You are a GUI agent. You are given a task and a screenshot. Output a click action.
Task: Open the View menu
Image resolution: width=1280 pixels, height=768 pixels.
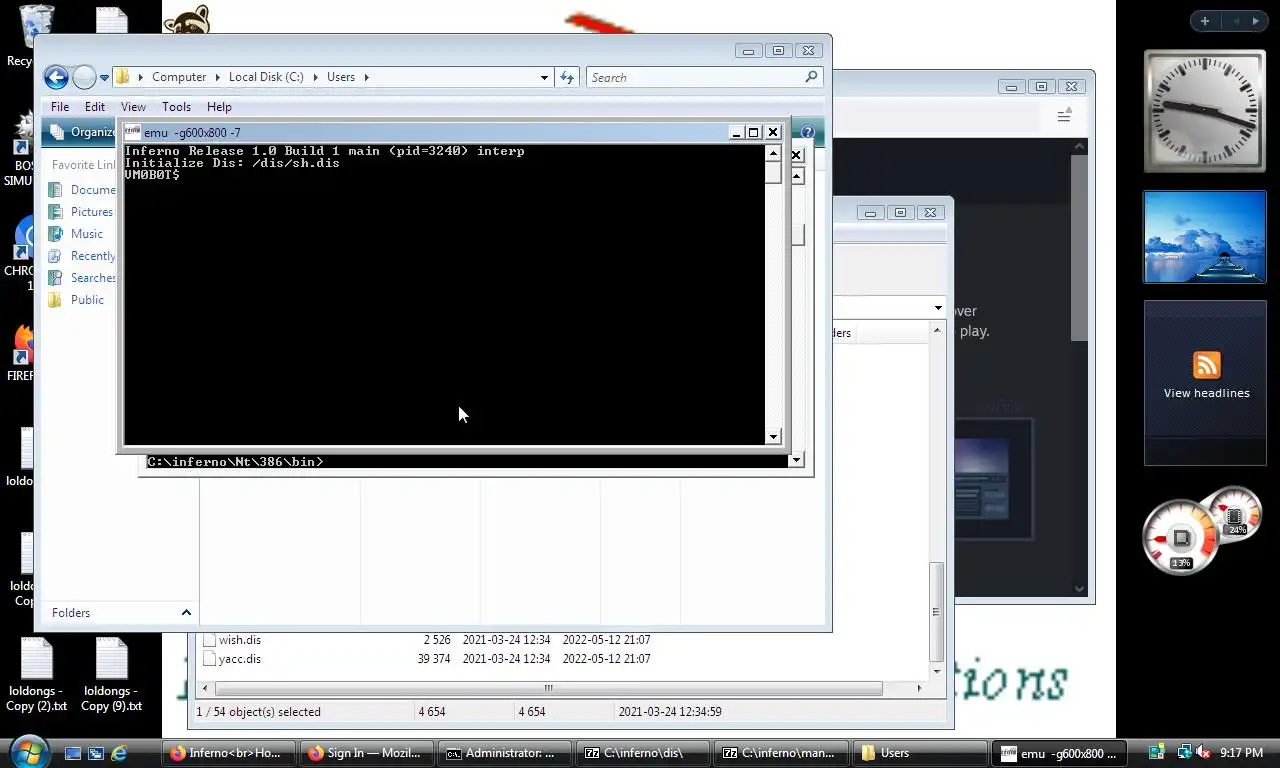point(133,107)
